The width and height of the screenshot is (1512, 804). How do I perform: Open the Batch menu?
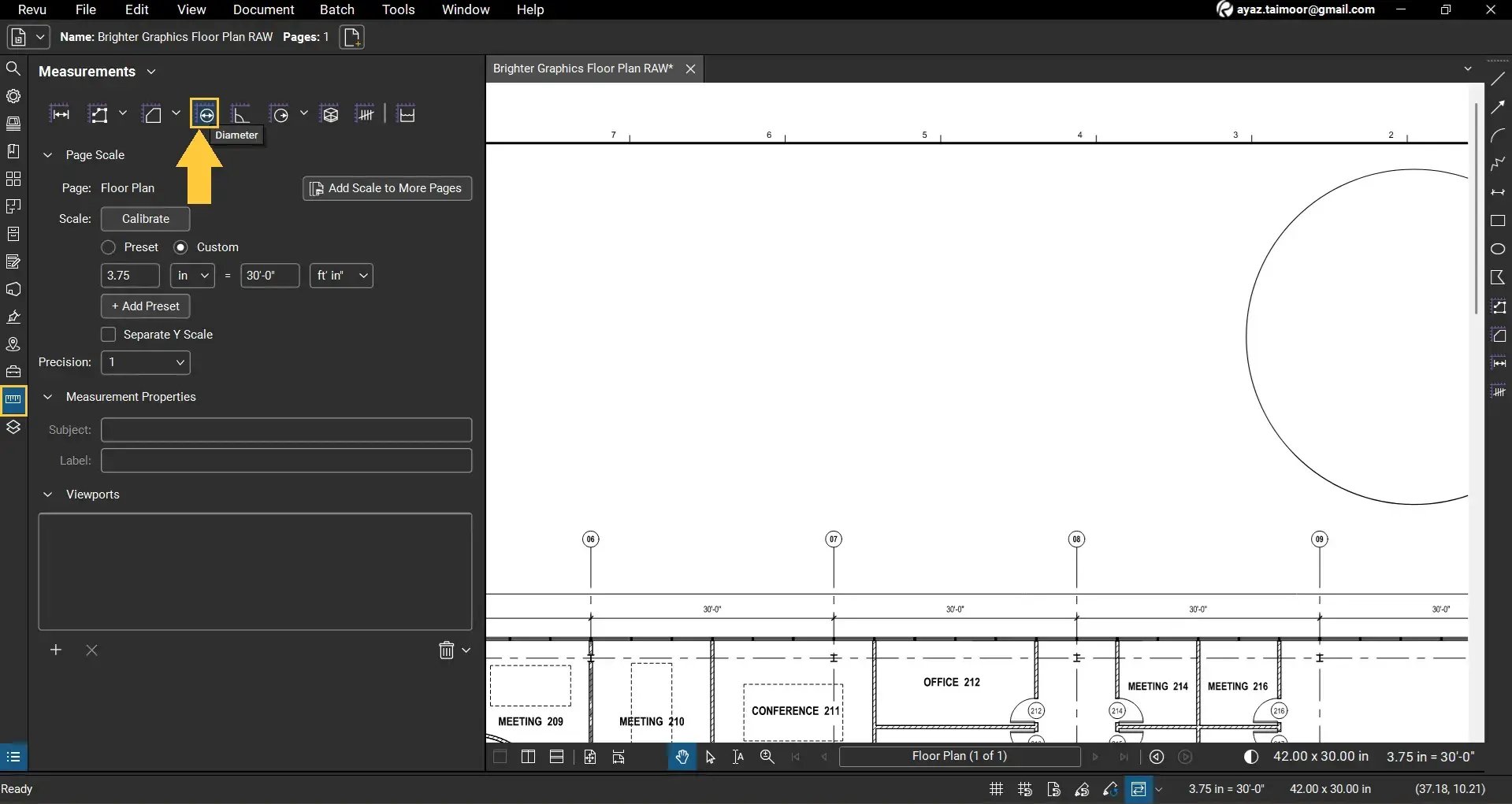click(336, 9)
